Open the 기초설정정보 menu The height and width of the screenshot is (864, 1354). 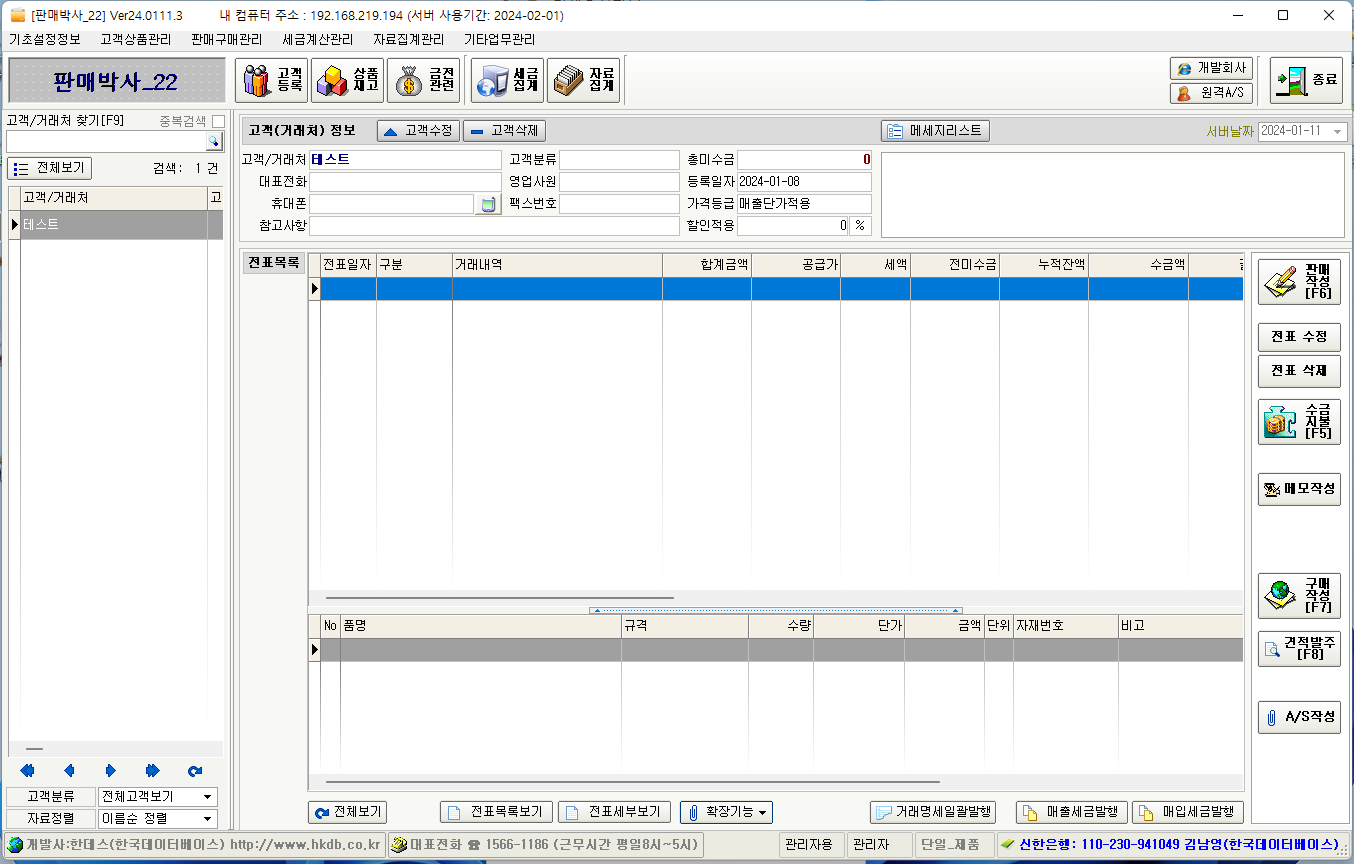click(x=45, y=40)
